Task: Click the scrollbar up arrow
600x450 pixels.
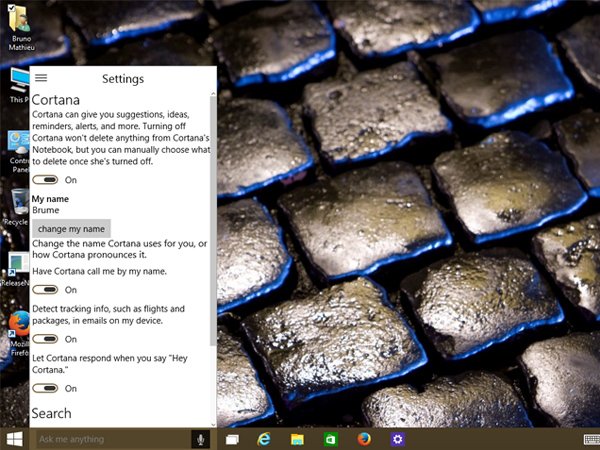Action: tap(214, 93)
